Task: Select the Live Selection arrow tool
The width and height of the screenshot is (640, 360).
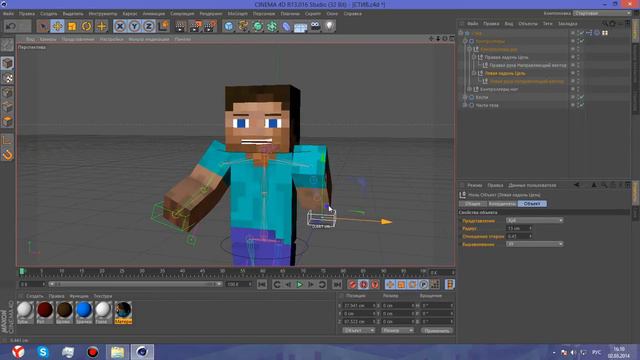Action: pyautogui.click(x=42, y=27)
